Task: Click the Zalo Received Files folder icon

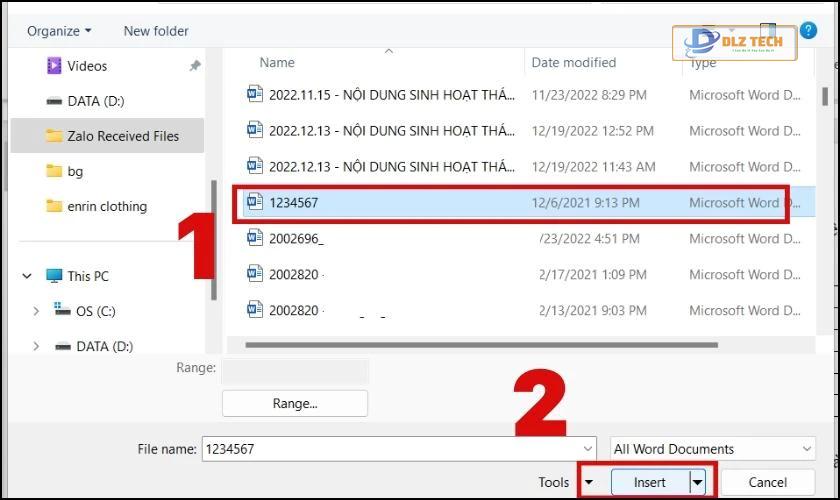Action: click(54, 136)
